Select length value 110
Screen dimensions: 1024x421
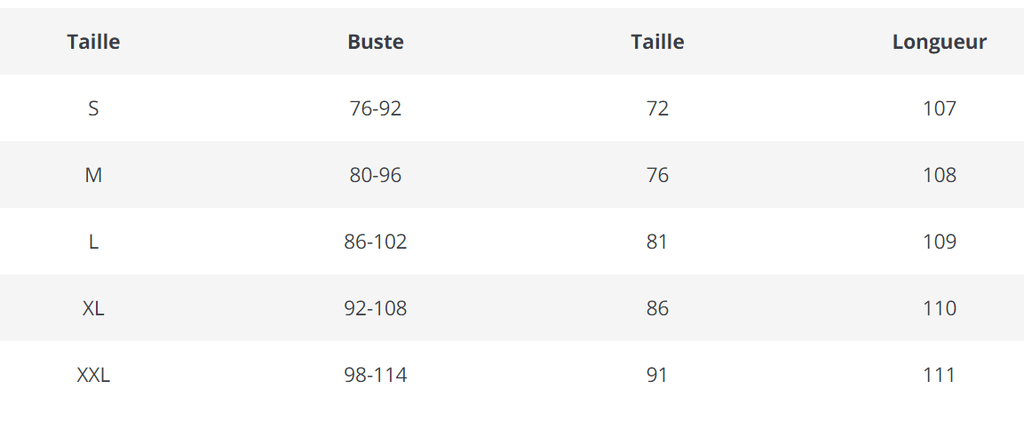click(x=940, y=308)
